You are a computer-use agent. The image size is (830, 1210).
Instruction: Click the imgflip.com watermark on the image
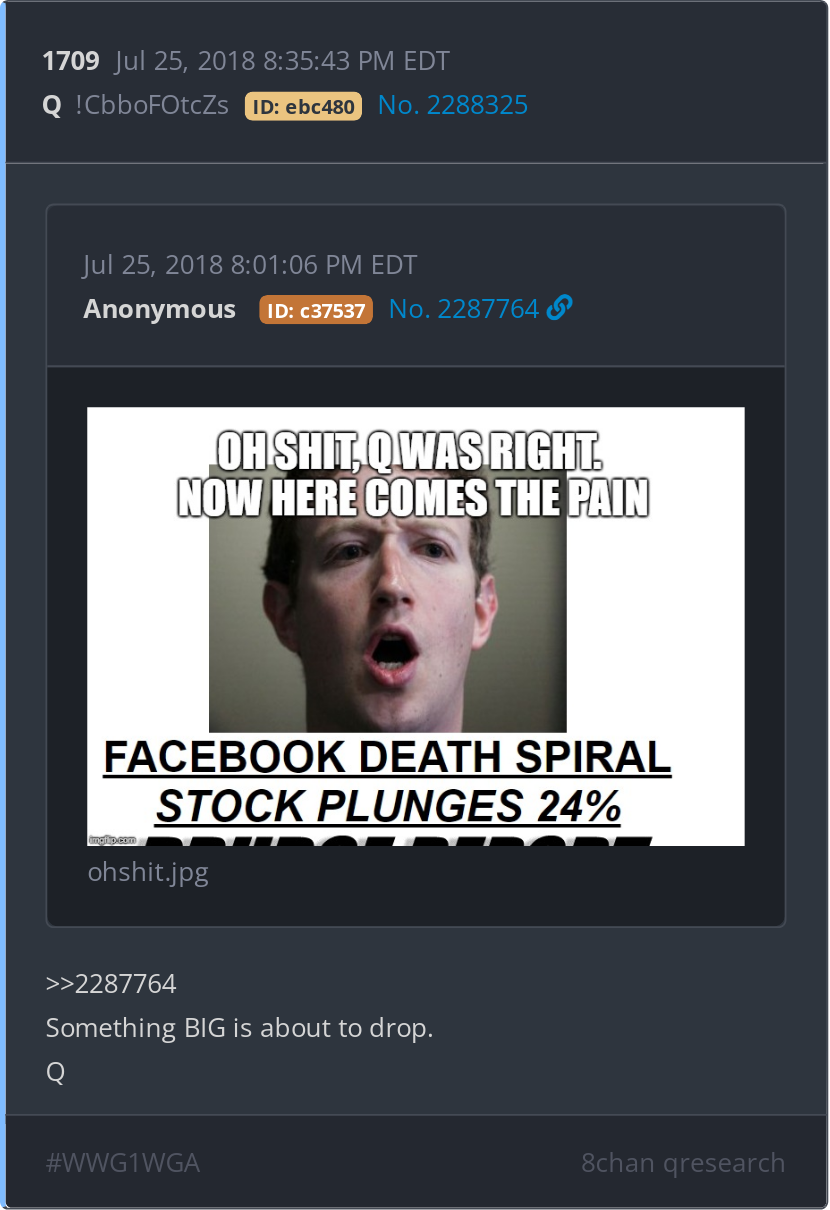112,839
